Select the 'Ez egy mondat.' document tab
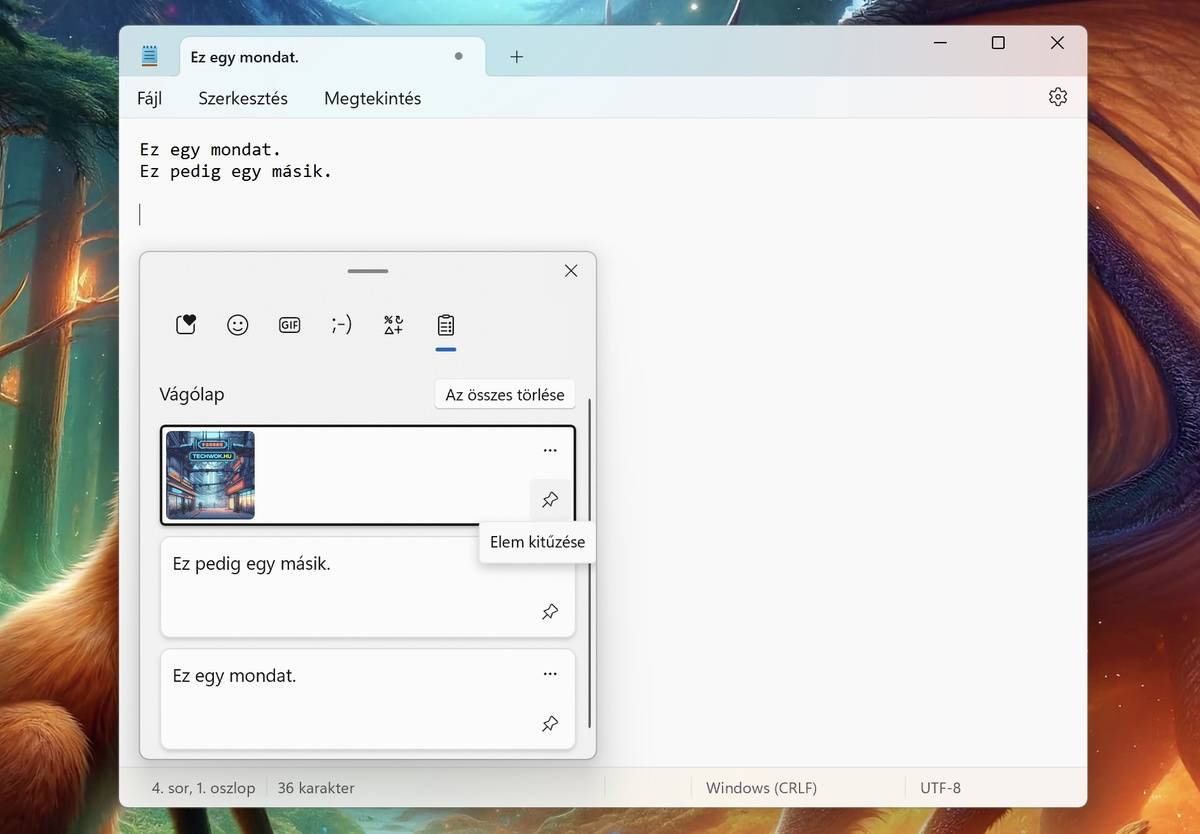Viewport: 1200px width, 834px height. (332, 57)
